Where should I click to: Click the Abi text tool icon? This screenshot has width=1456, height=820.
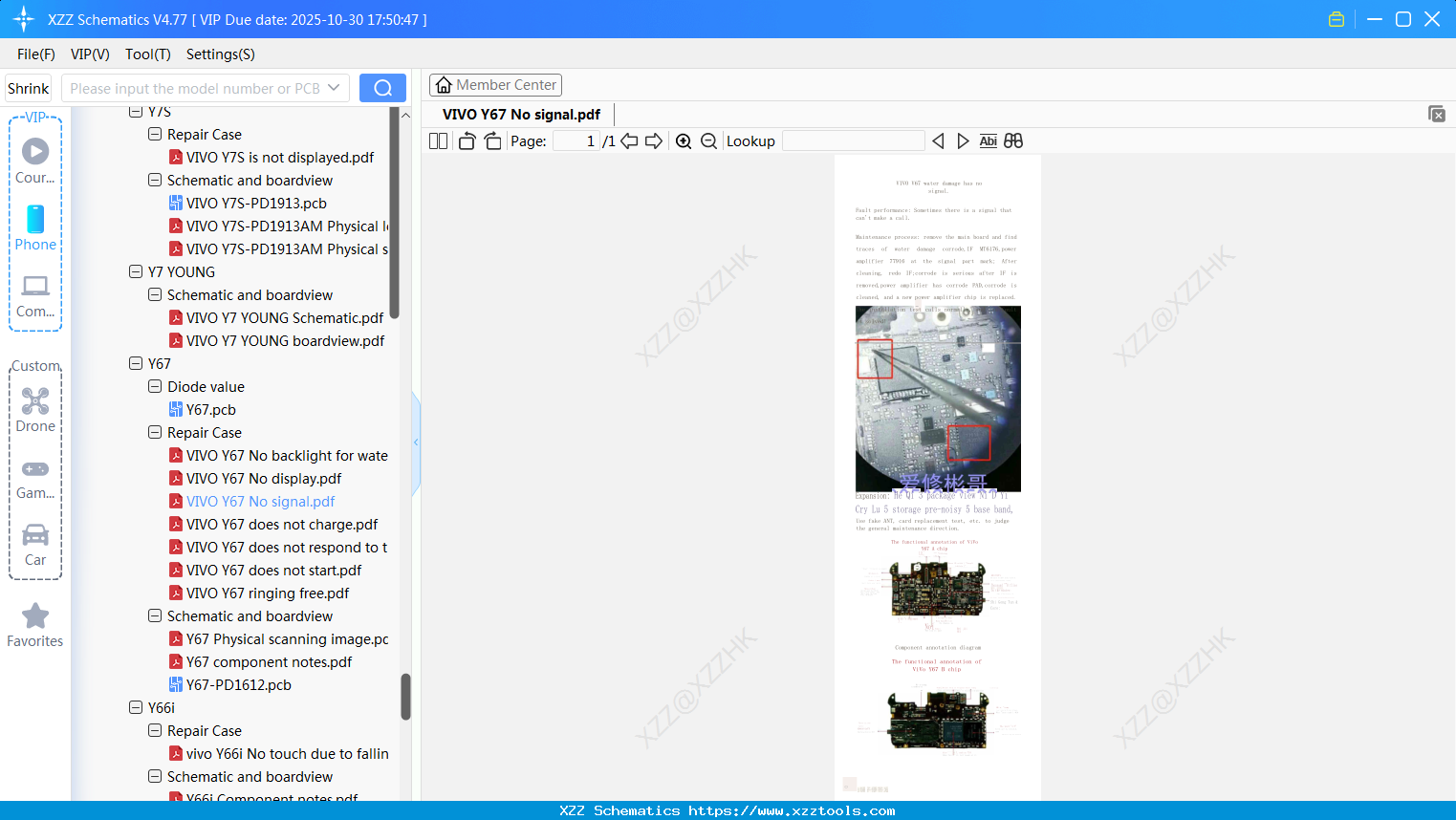click(989, 141)
